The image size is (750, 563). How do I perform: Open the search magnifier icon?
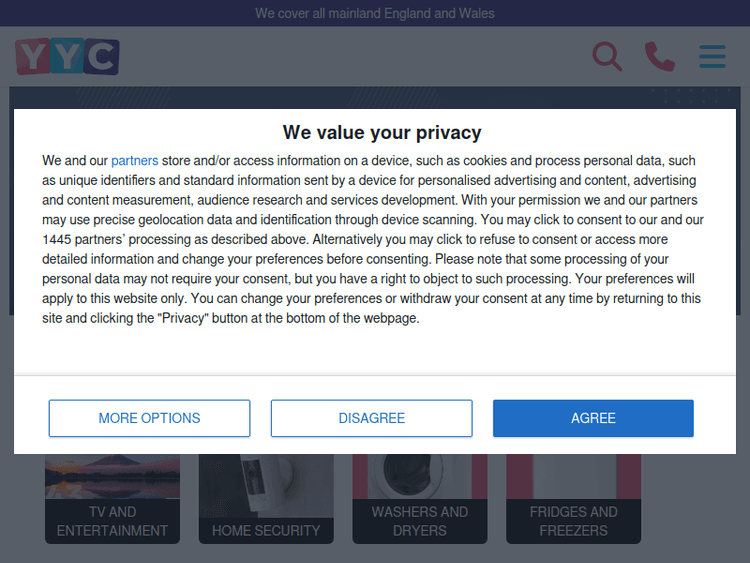point(607,56)
